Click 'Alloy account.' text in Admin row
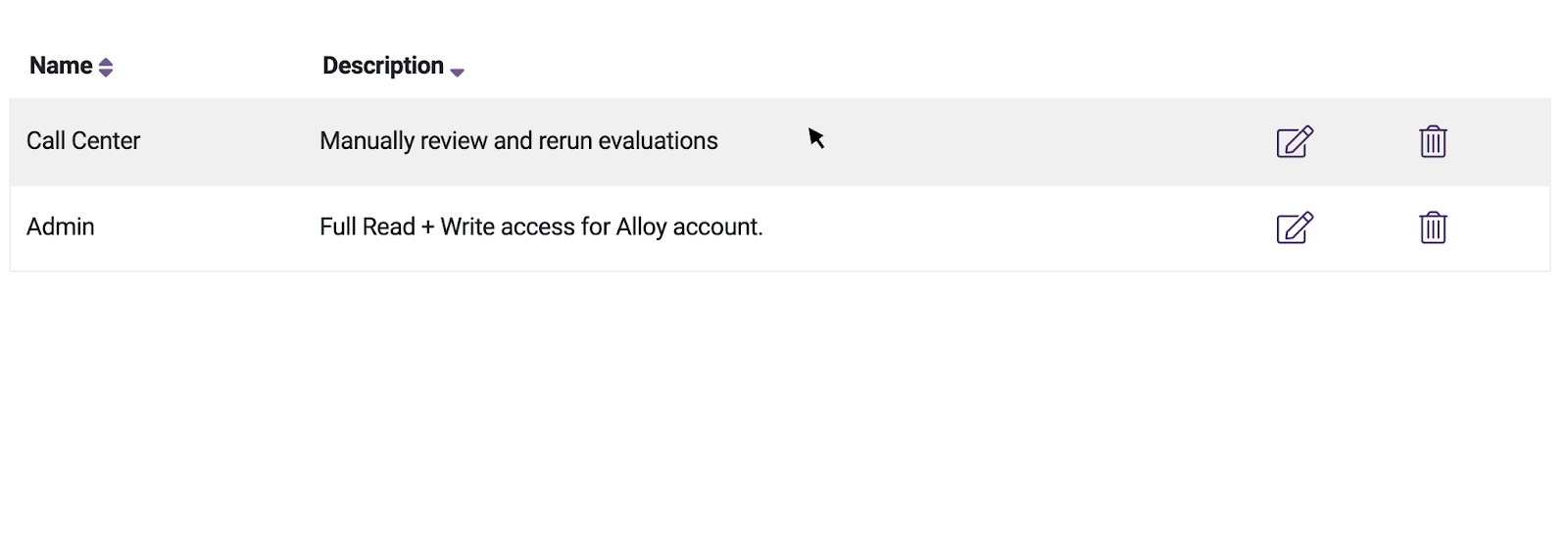 coord(689,226)
